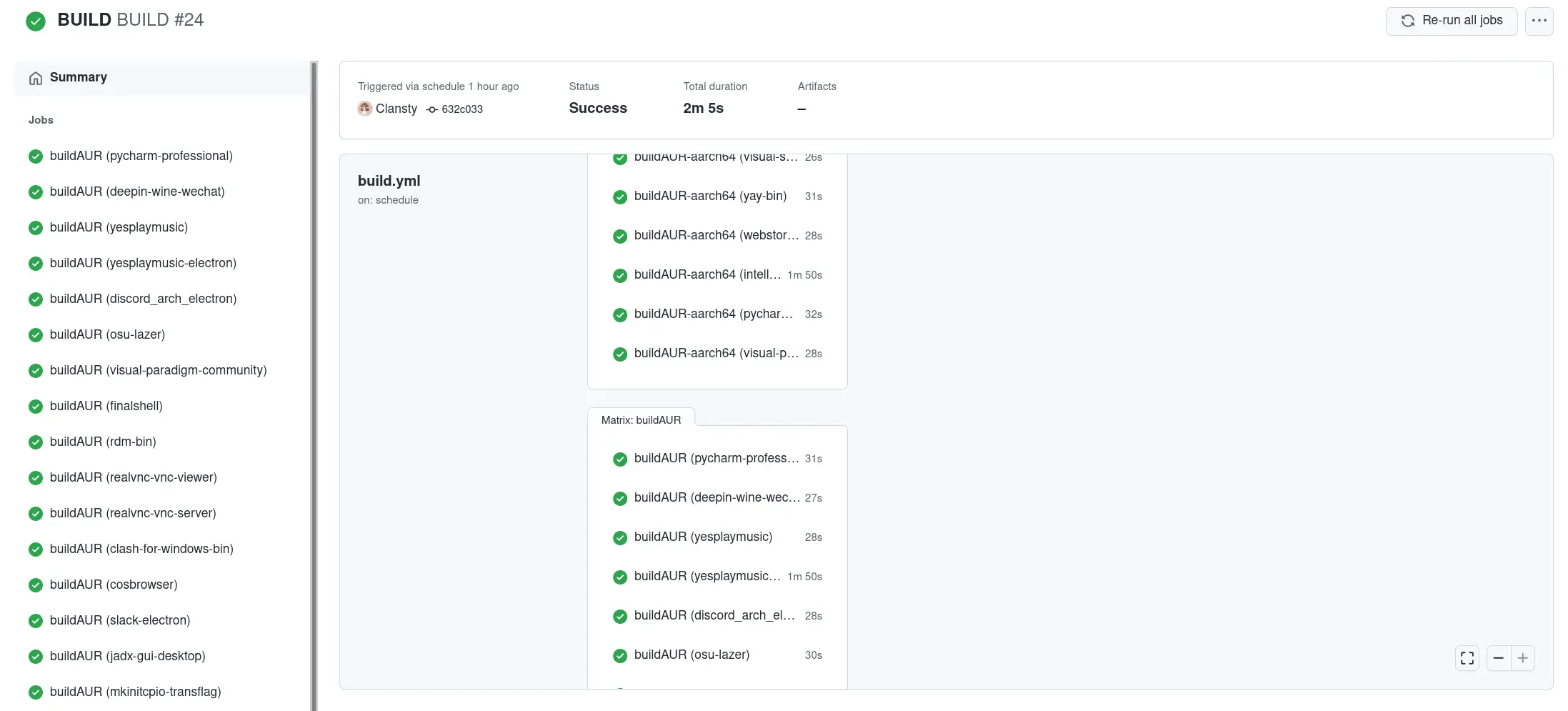Click the status check icon on buildAUR-aarch64 (yay-bin)
The image size is (1568, 711).
coord(619,197)
